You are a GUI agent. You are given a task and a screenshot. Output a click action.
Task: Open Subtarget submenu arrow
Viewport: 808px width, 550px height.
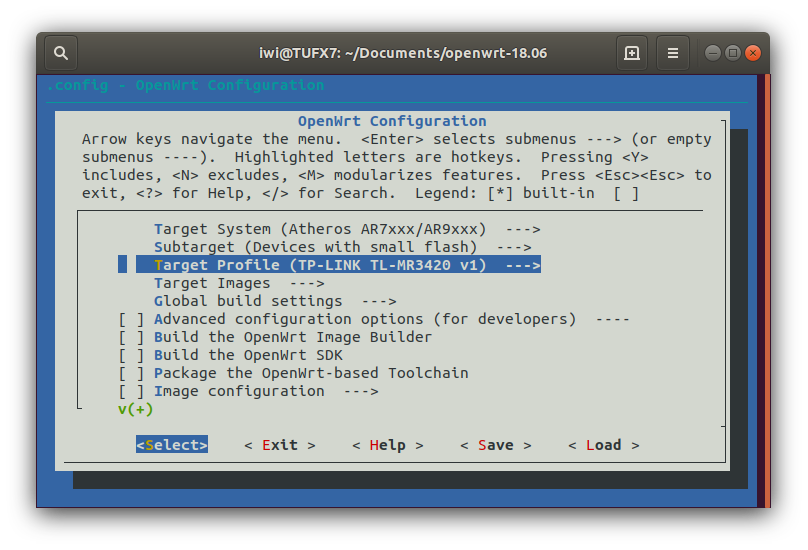pos(514,247)
